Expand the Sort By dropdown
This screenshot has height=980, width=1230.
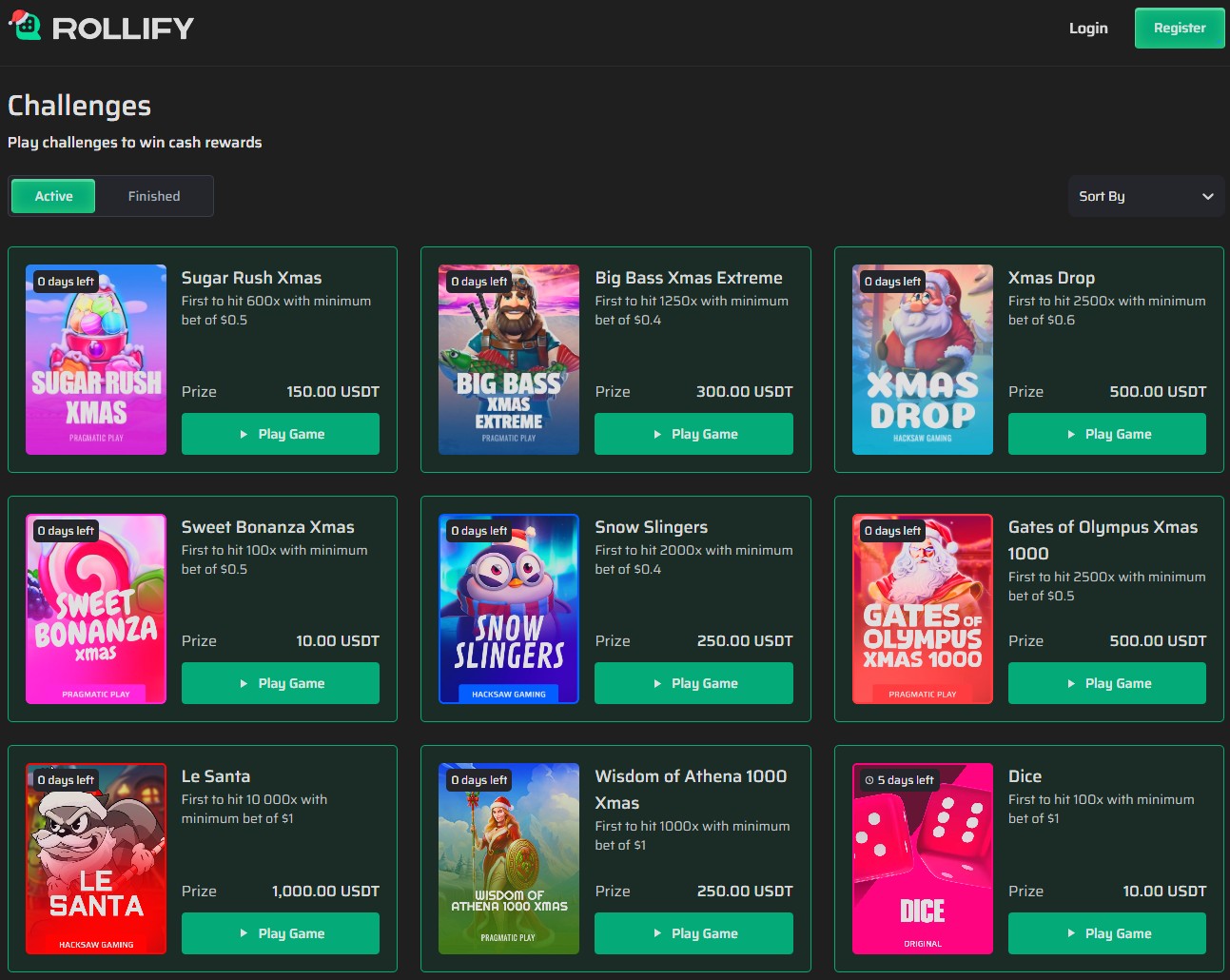(x=1146, y=196)
